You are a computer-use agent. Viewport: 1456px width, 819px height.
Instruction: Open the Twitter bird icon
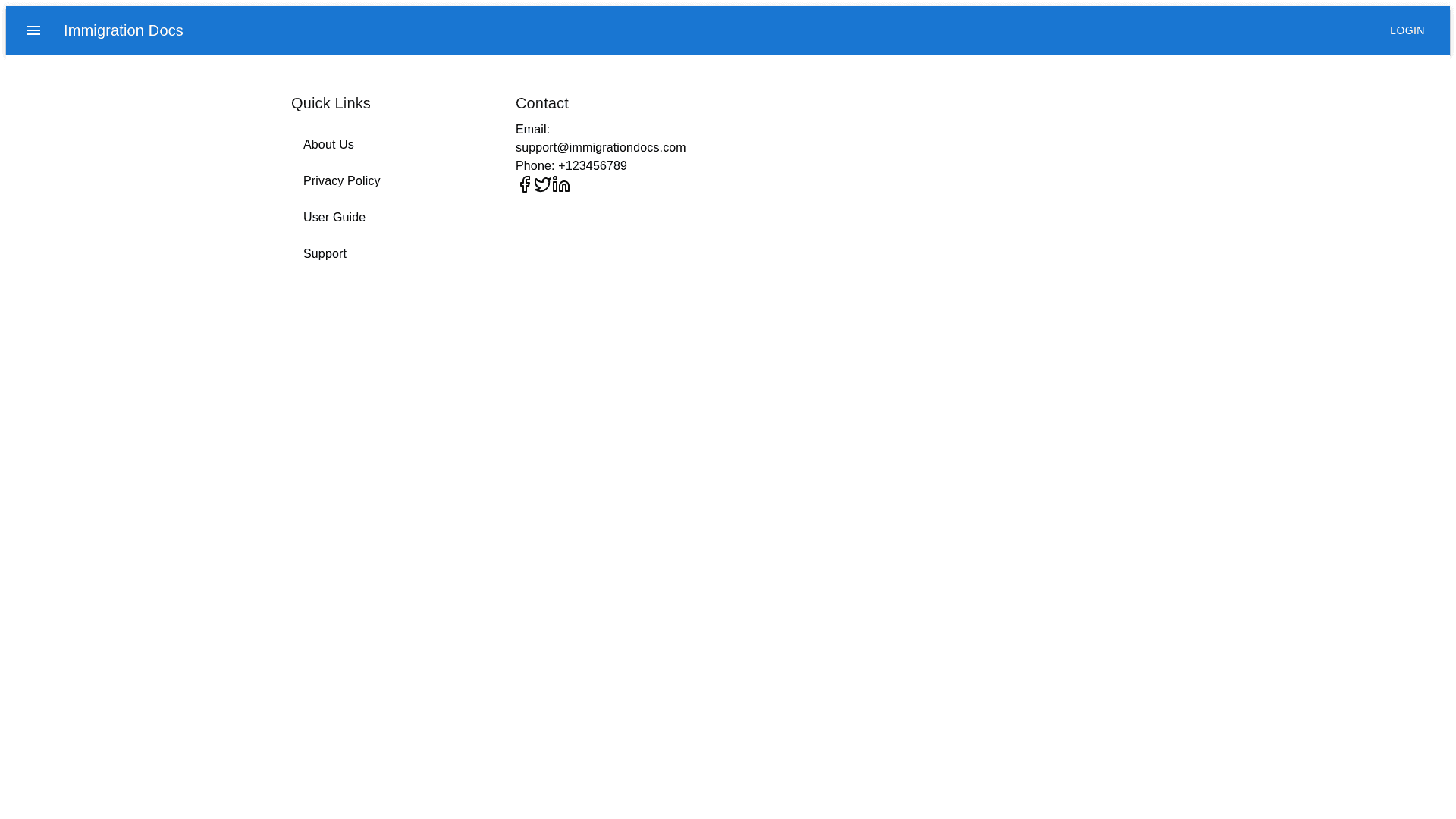pyautogui.click(x=542, y=184)
